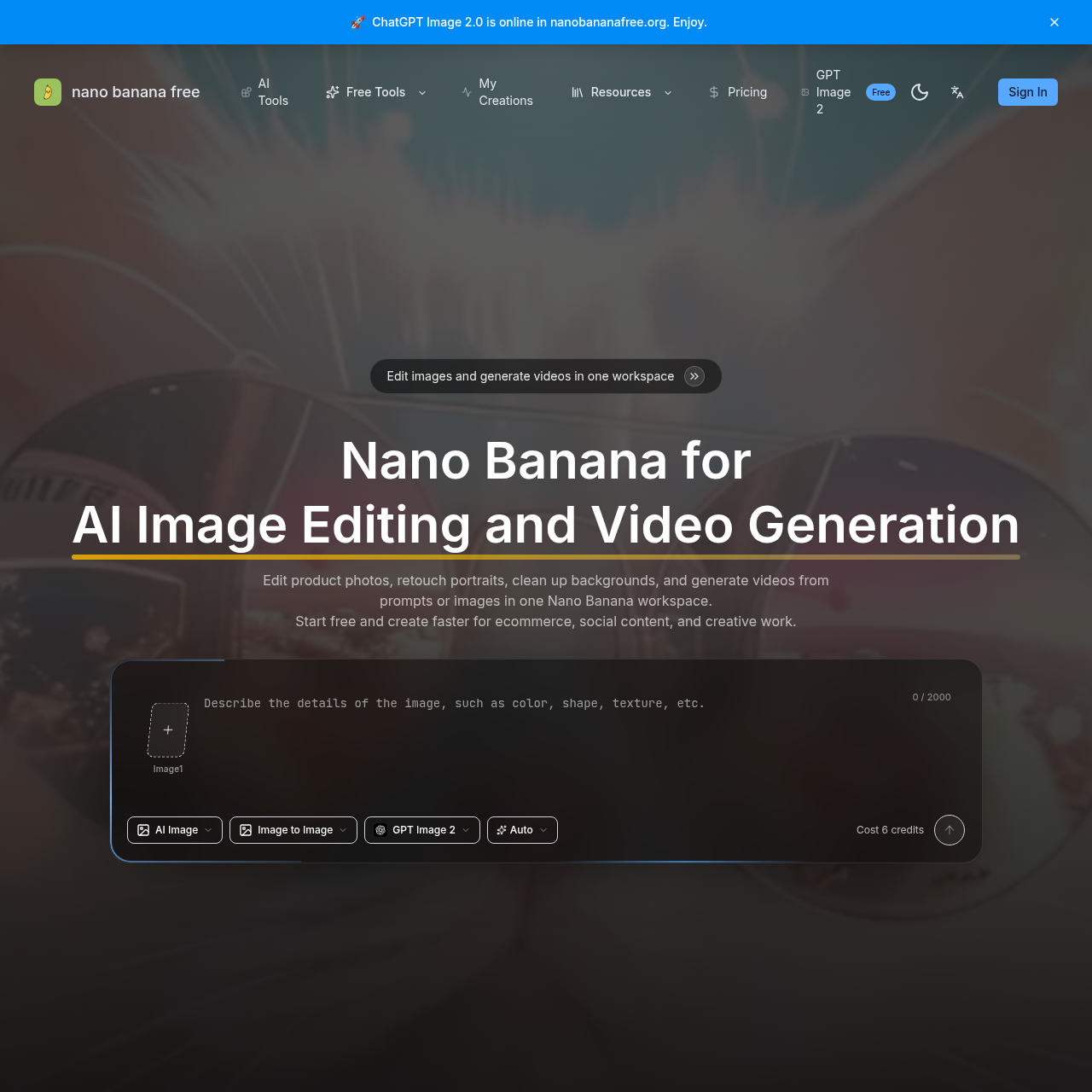Click the double-arrow icon in the workspace pill
Screen dimensions: 1092x1092
694,376
